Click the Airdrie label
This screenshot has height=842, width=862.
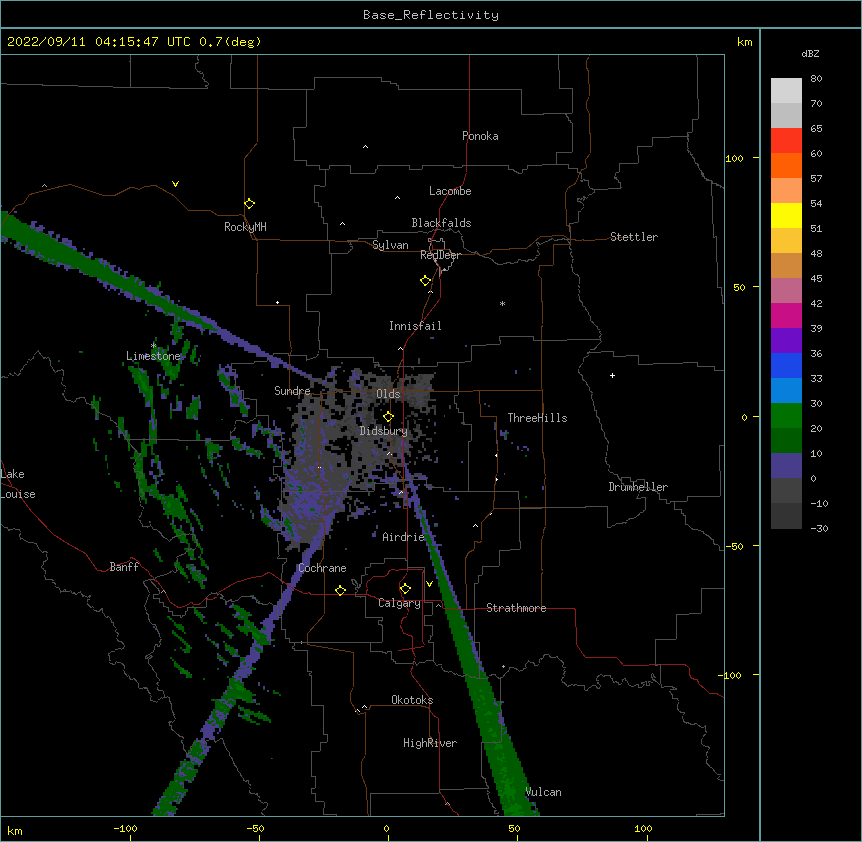tap(403, 537)
